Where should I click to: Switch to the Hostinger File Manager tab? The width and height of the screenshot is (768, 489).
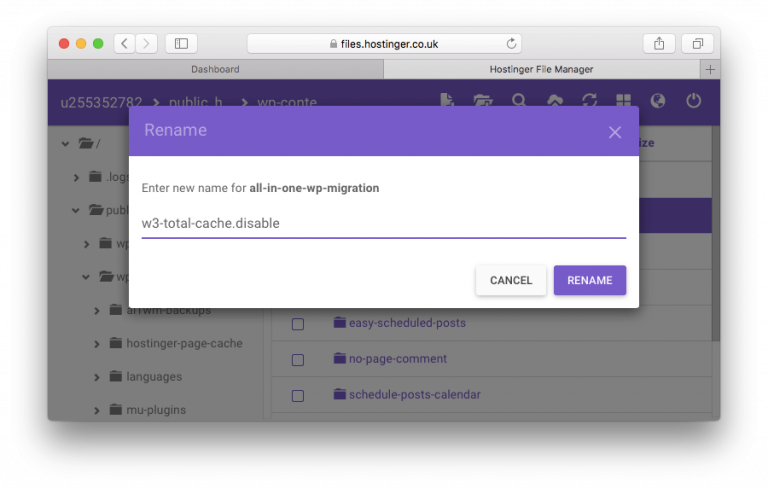(x=541, y=70)
